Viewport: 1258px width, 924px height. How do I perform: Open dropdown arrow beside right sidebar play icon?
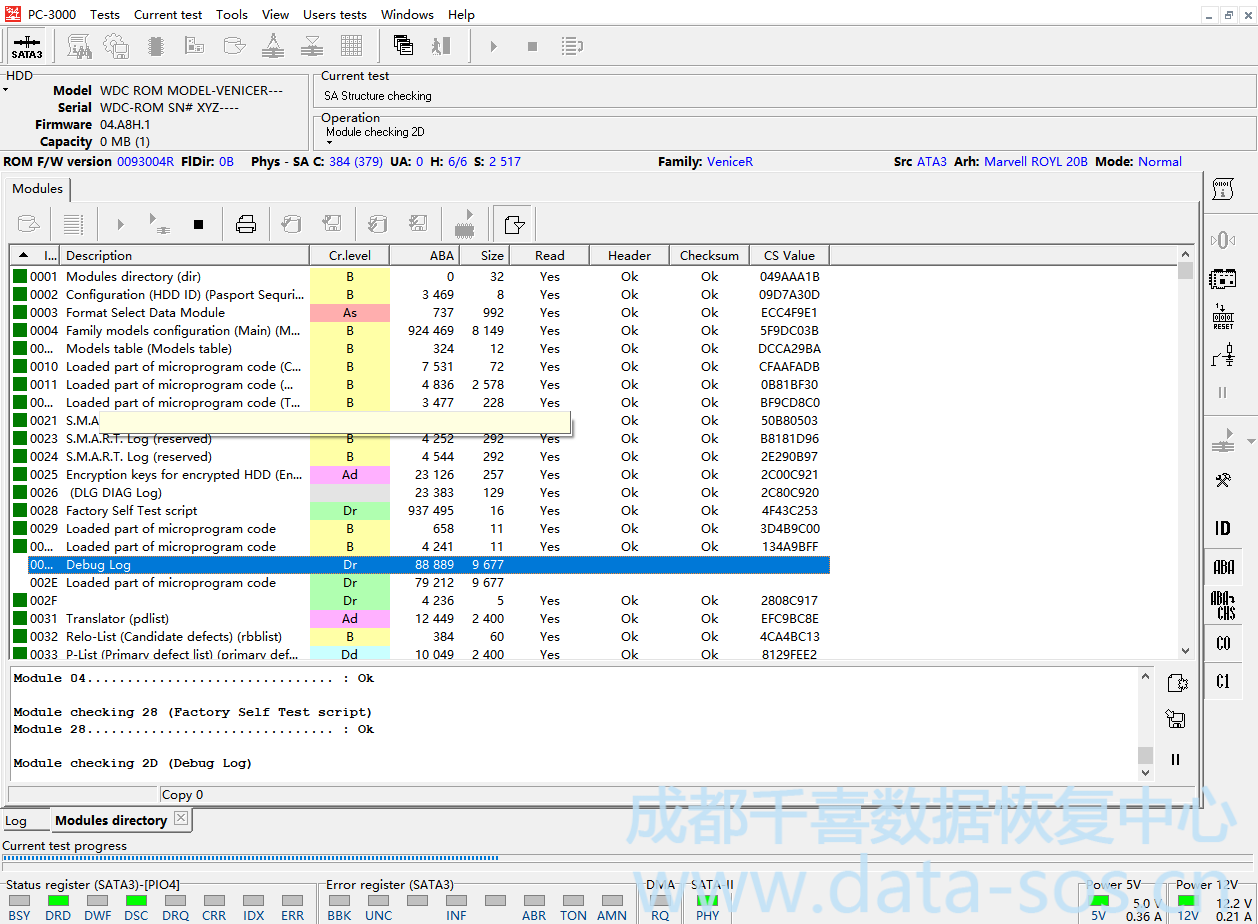pos(1251,441)
